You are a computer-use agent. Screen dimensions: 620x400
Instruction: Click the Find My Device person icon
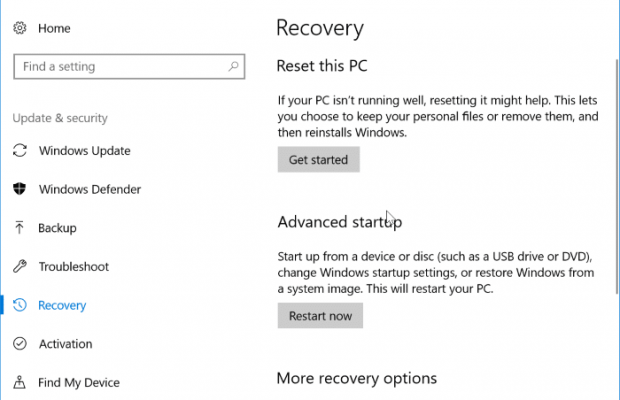[19, 382]
